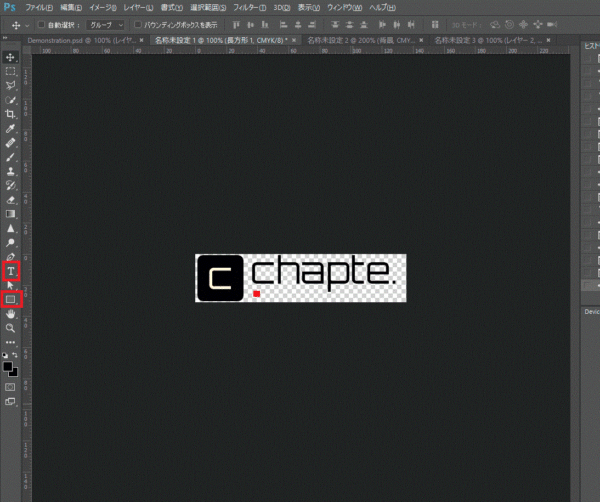
Task: Select the Brush tool
Action: [10, 157]
